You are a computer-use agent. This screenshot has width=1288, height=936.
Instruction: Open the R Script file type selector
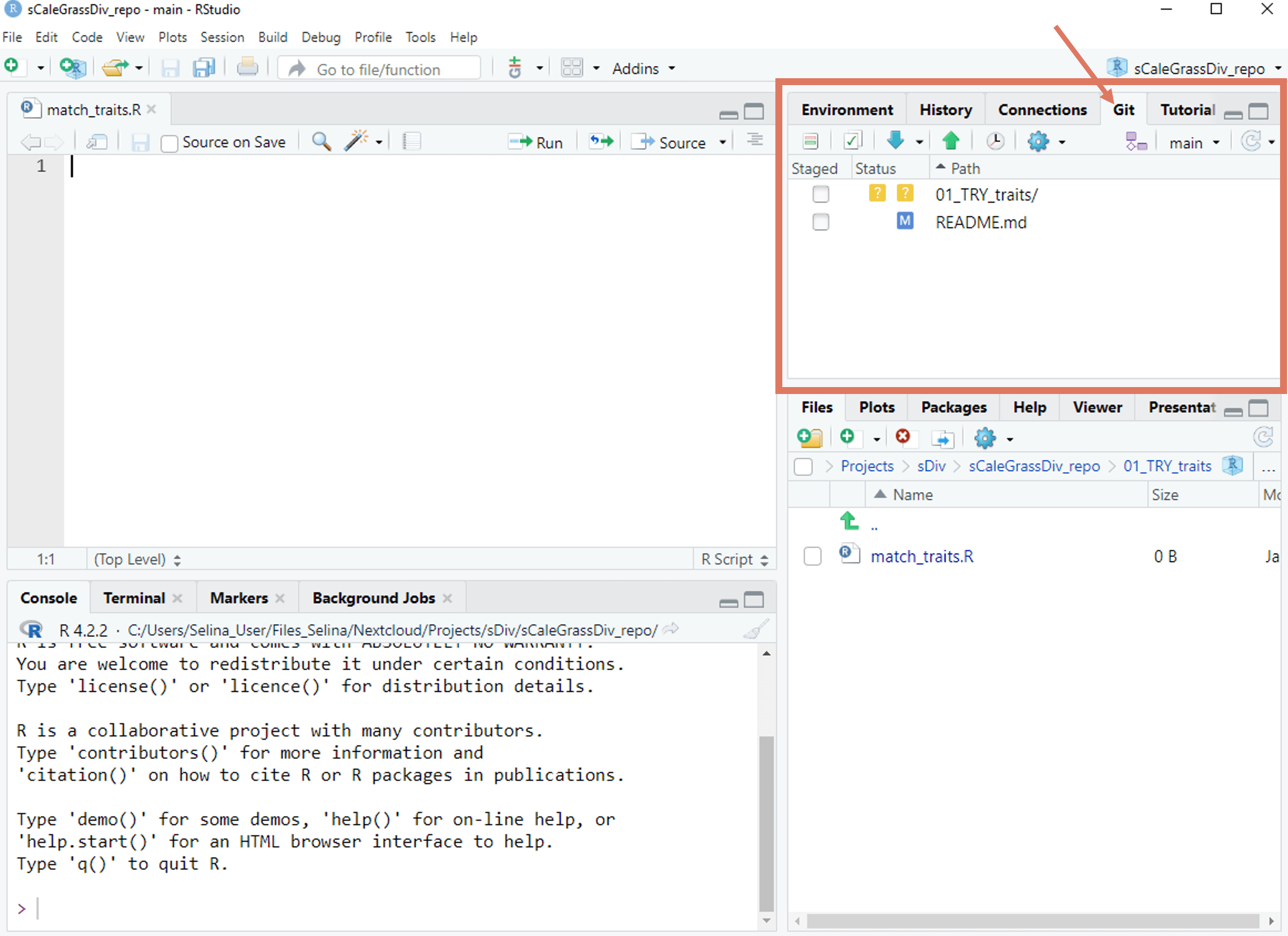[733, 559]
